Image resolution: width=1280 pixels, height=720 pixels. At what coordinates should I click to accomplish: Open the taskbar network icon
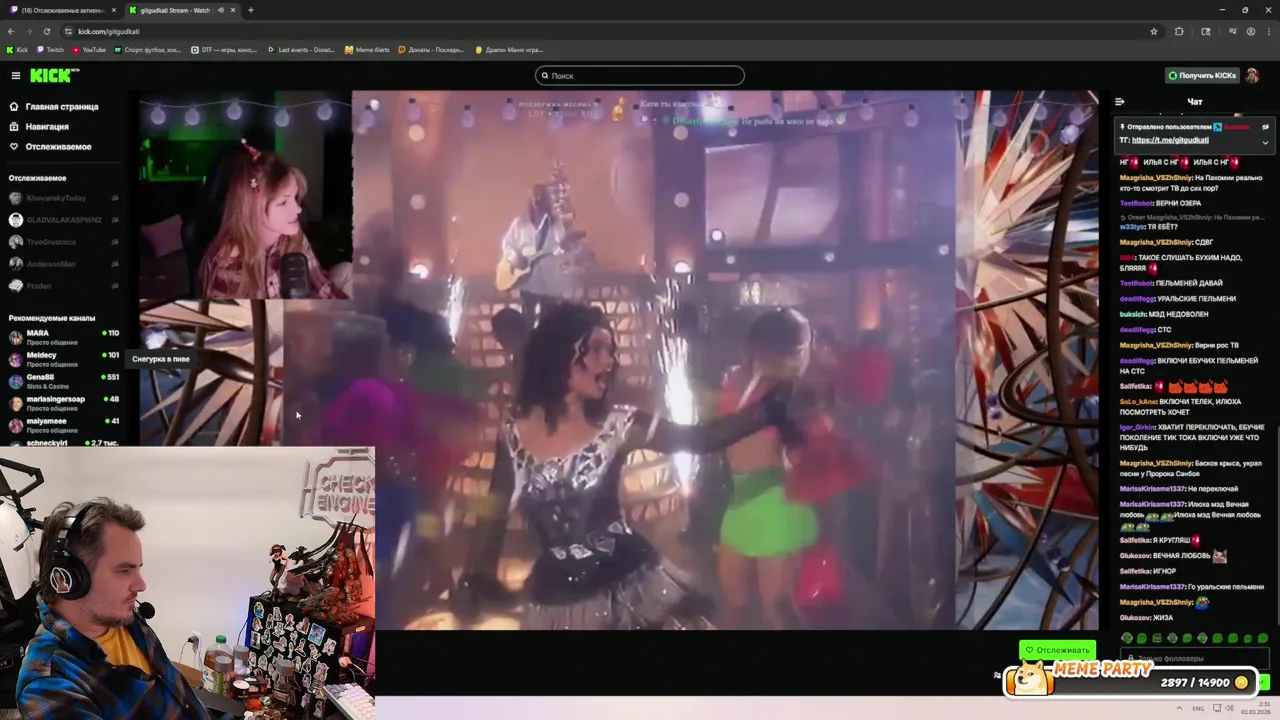point(1215,708)
